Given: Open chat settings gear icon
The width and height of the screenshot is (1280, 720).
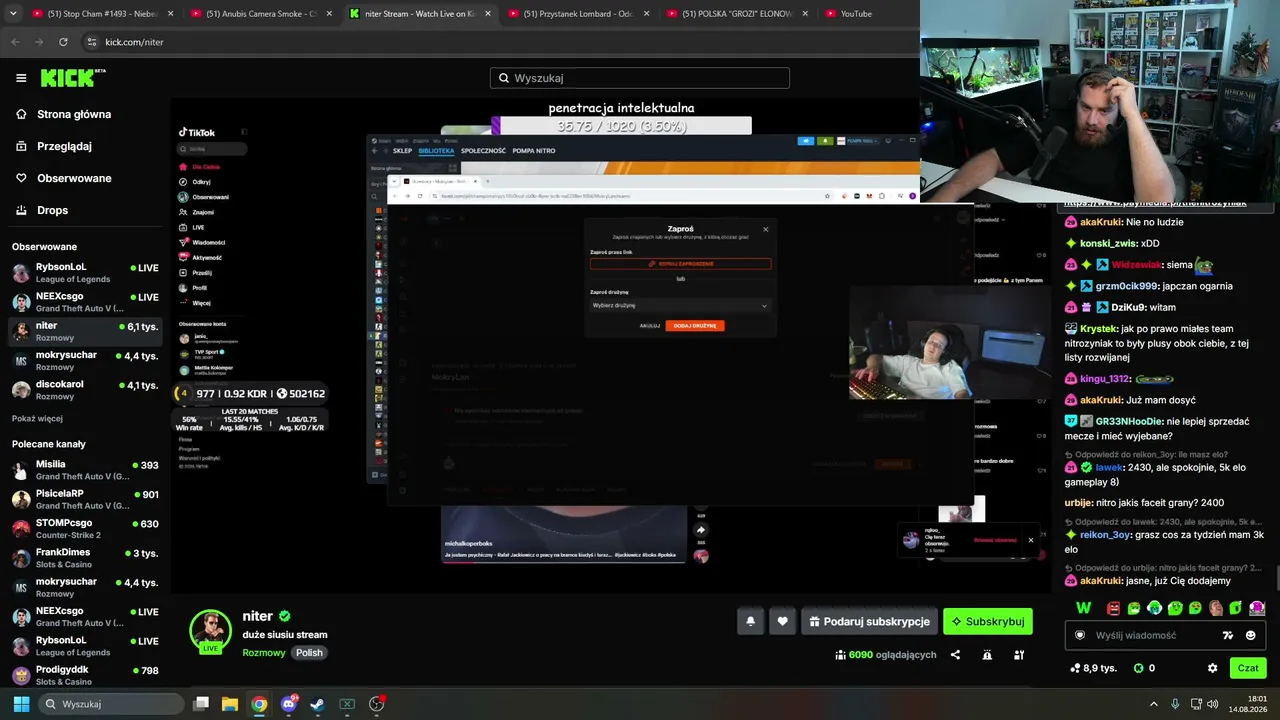Looking at the screenshot, I should click(x=1213, y=668).
